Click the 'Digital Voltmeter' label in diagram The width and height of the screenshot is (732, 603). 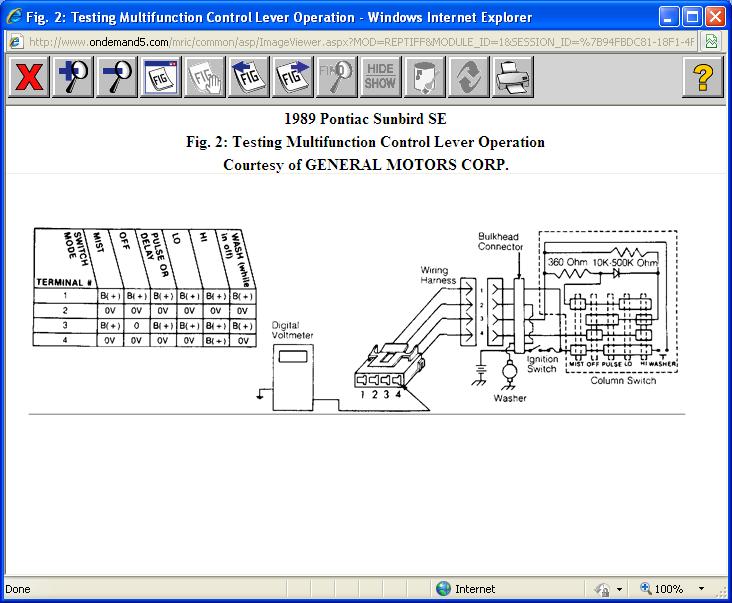click(x=292, y=330)
